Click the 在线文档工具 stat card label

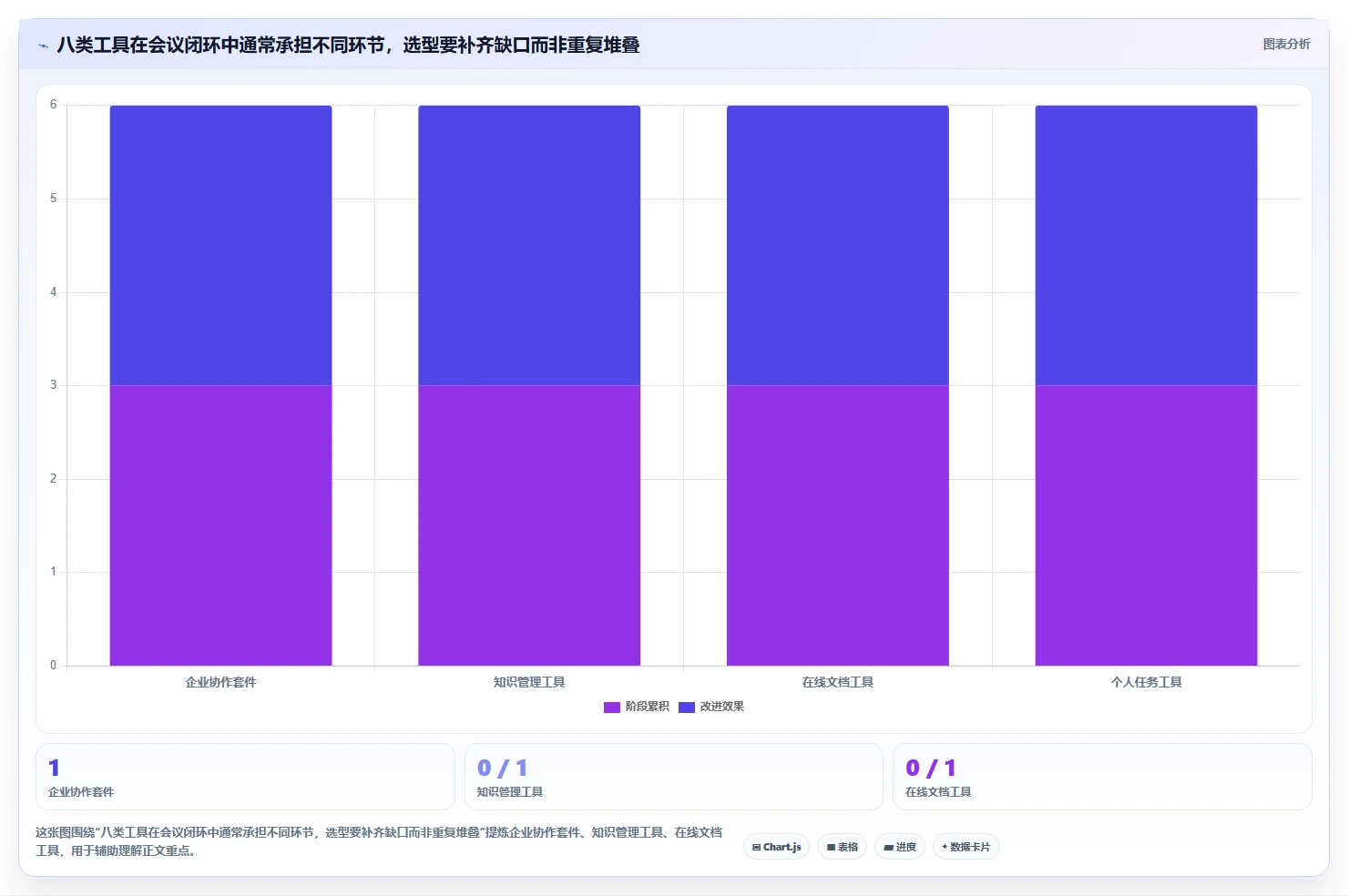[x=938, y=792]
